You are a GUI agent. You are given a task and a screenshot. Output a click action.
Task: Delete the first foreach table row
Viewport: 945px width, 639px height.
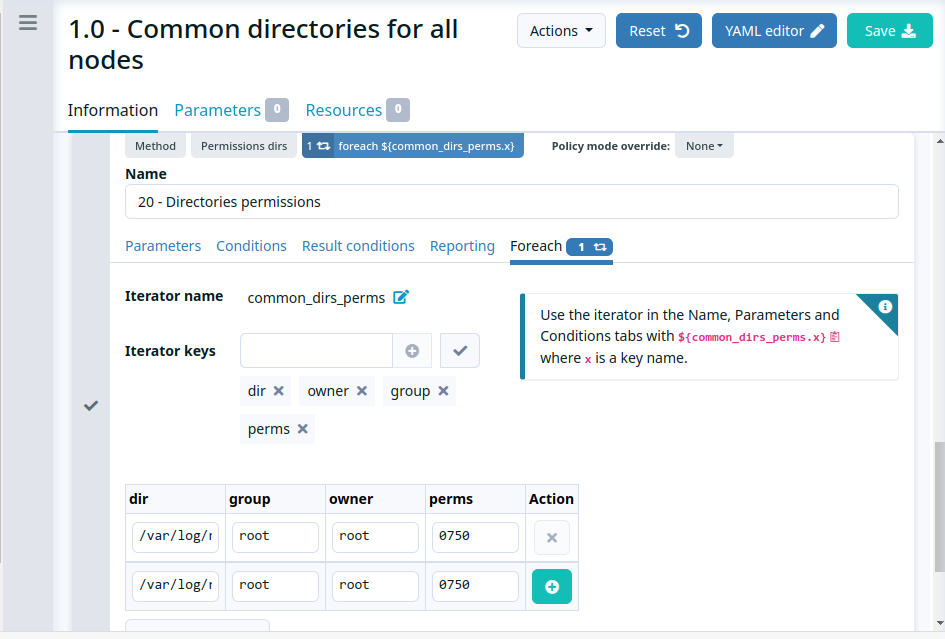pyautogui.click(x=551, y=538)
